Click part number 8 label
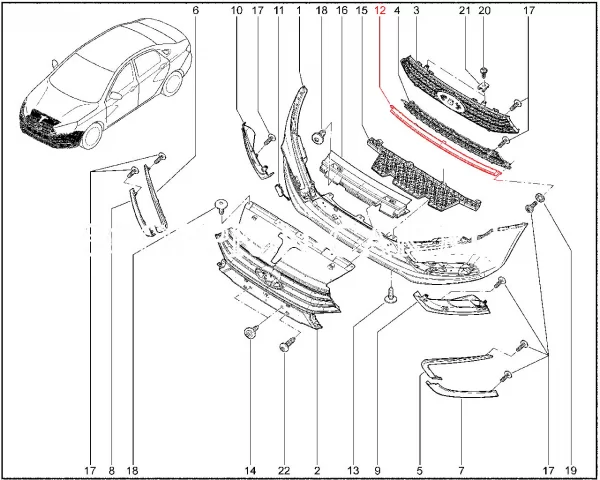The image size is (600, 480). tap(113, 468)
